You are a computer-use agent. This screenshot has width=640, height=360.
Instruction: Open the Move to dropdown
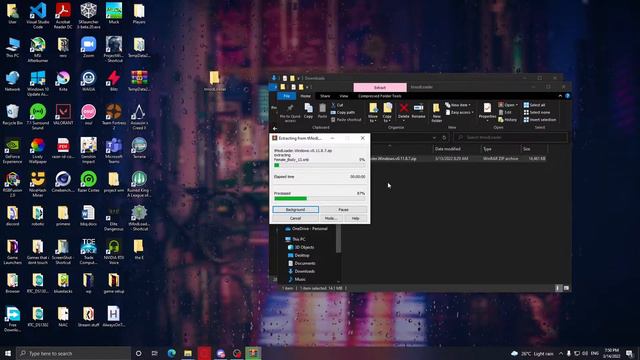tap(373, 113)
